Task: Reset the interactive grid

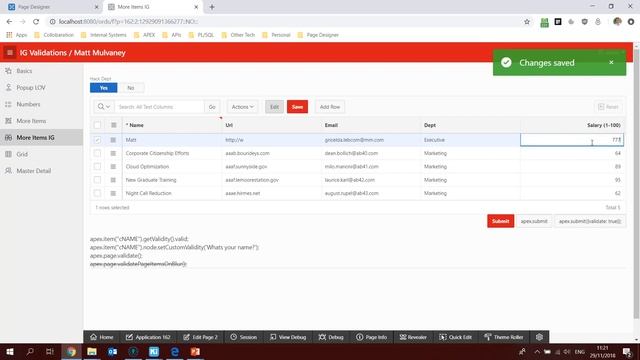Action: (x=608, y=107)
